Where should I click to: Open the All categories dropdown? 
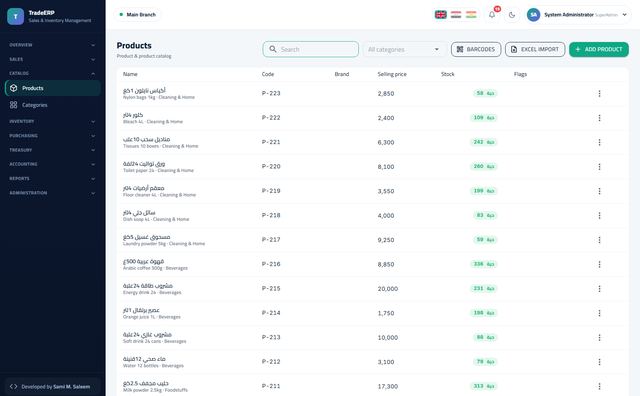(404, 49)
